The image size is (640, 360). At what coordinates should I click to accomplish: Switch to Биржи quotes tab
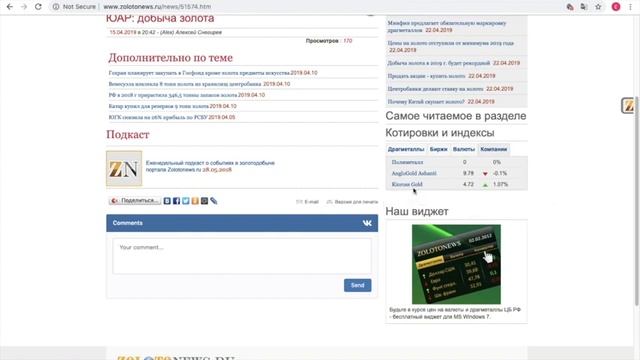438,149
